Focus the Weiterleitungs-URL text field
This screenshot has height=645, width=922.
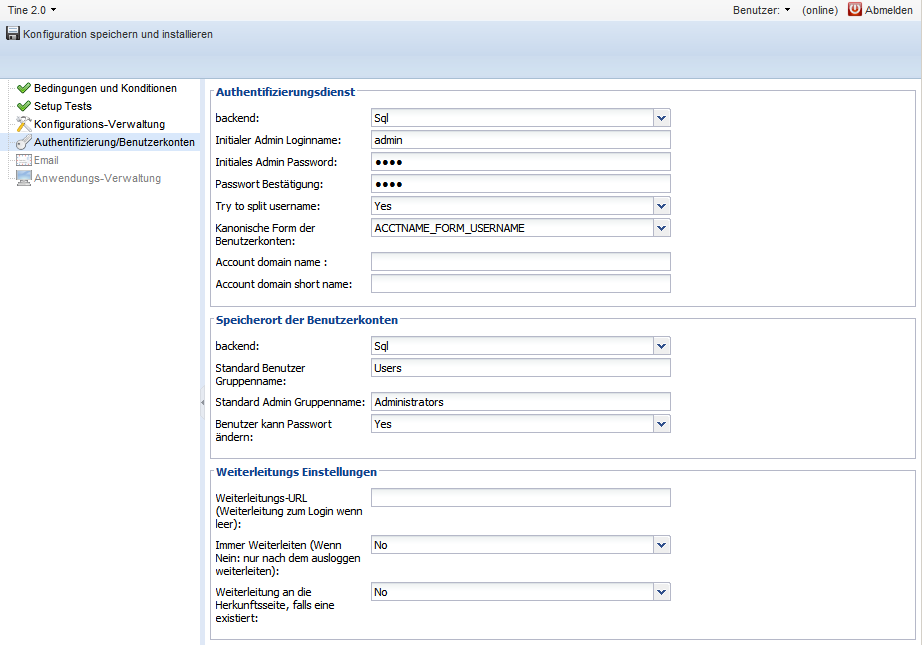point(520,498)
